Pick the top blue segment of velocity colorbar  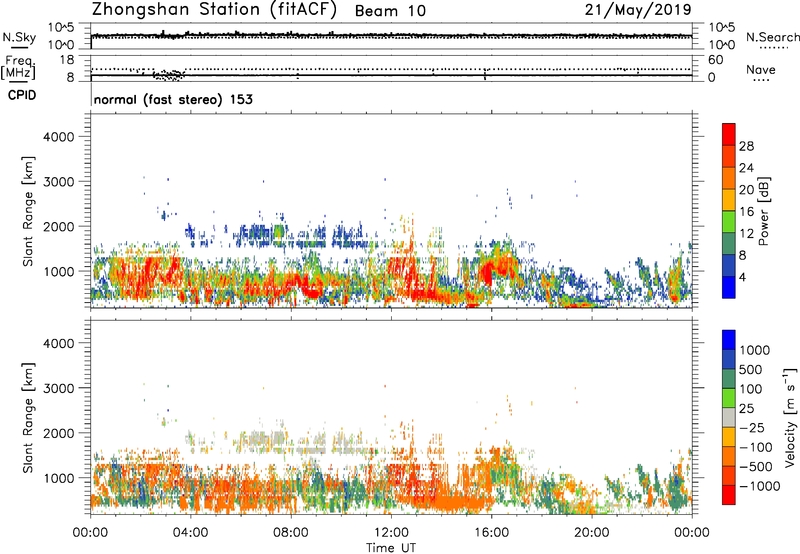pos(729,340)
